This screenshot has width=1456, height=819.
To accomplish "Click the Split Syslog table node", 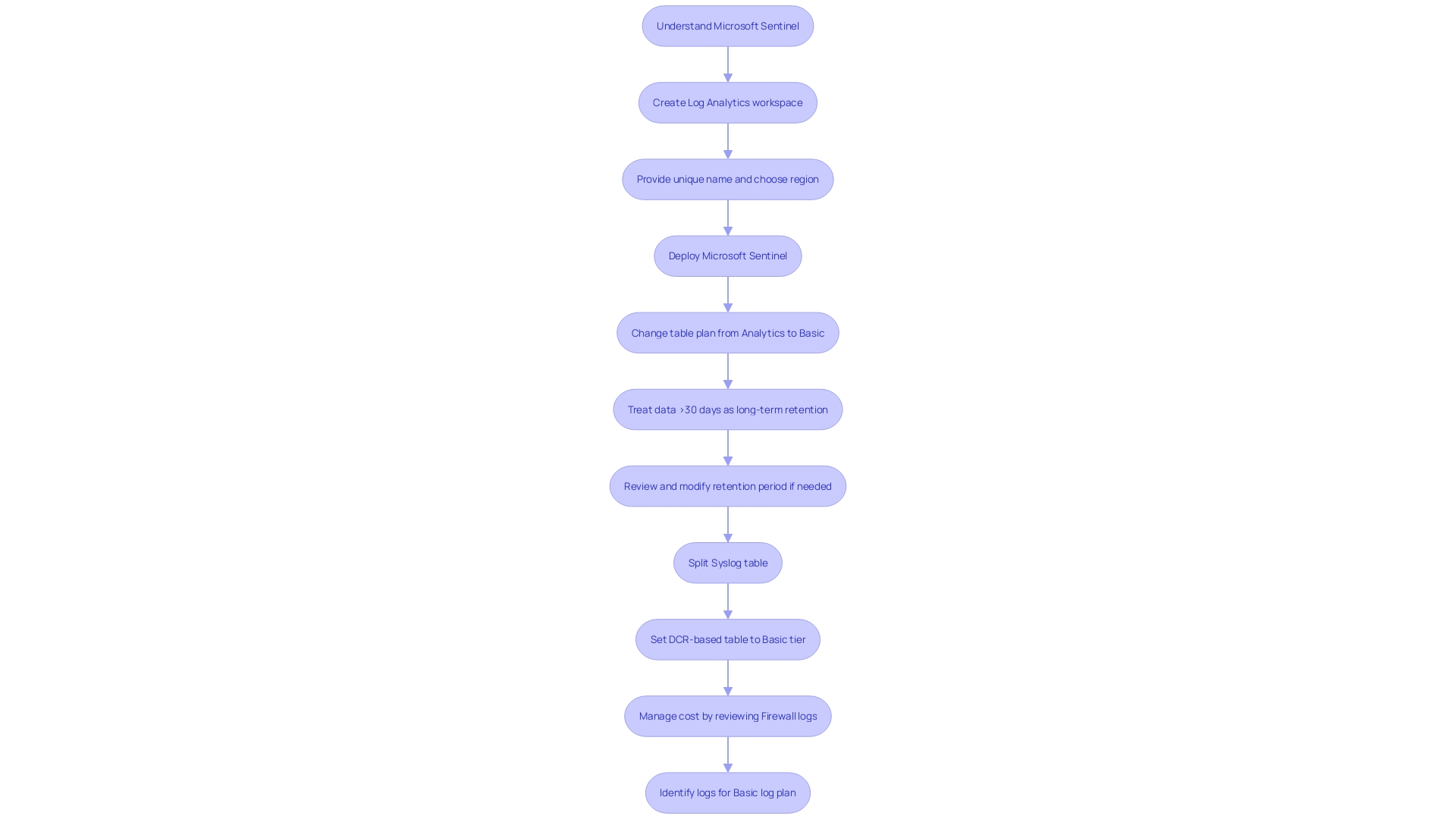I will (728, 562).
